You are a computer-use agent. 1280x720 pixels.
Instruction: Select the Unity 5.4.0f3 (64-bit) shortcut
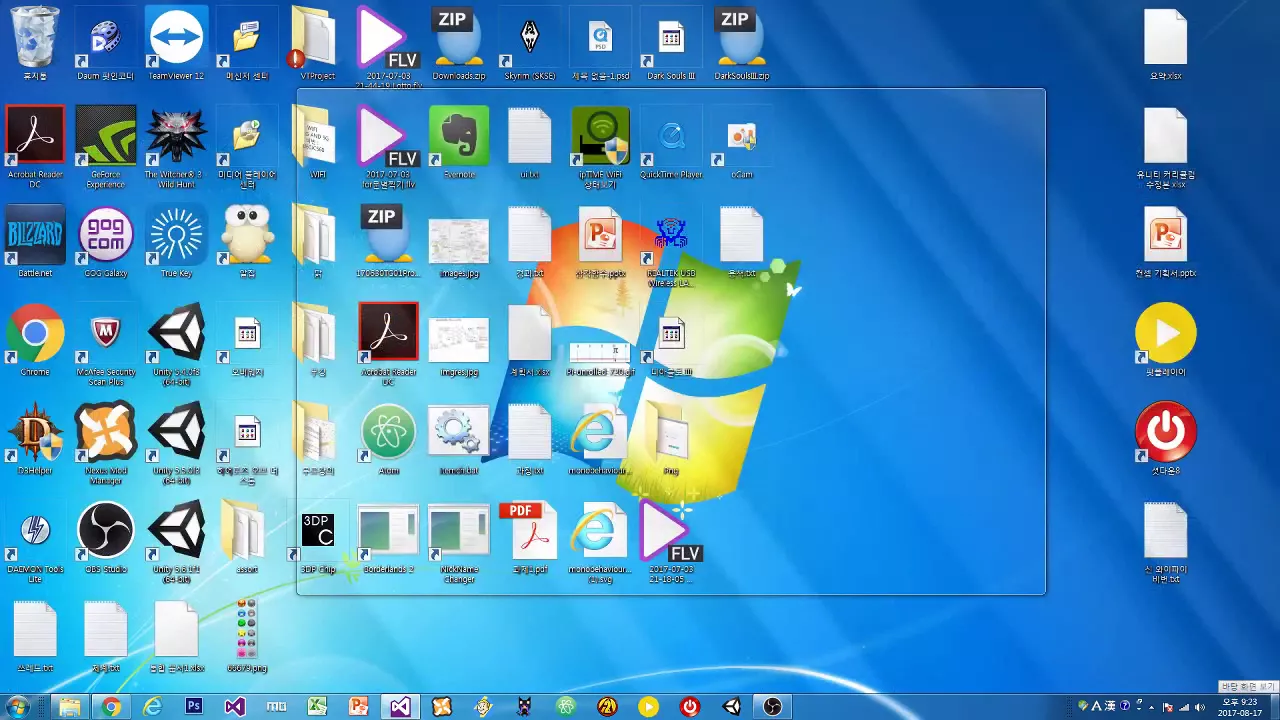(x=176, y=344)
